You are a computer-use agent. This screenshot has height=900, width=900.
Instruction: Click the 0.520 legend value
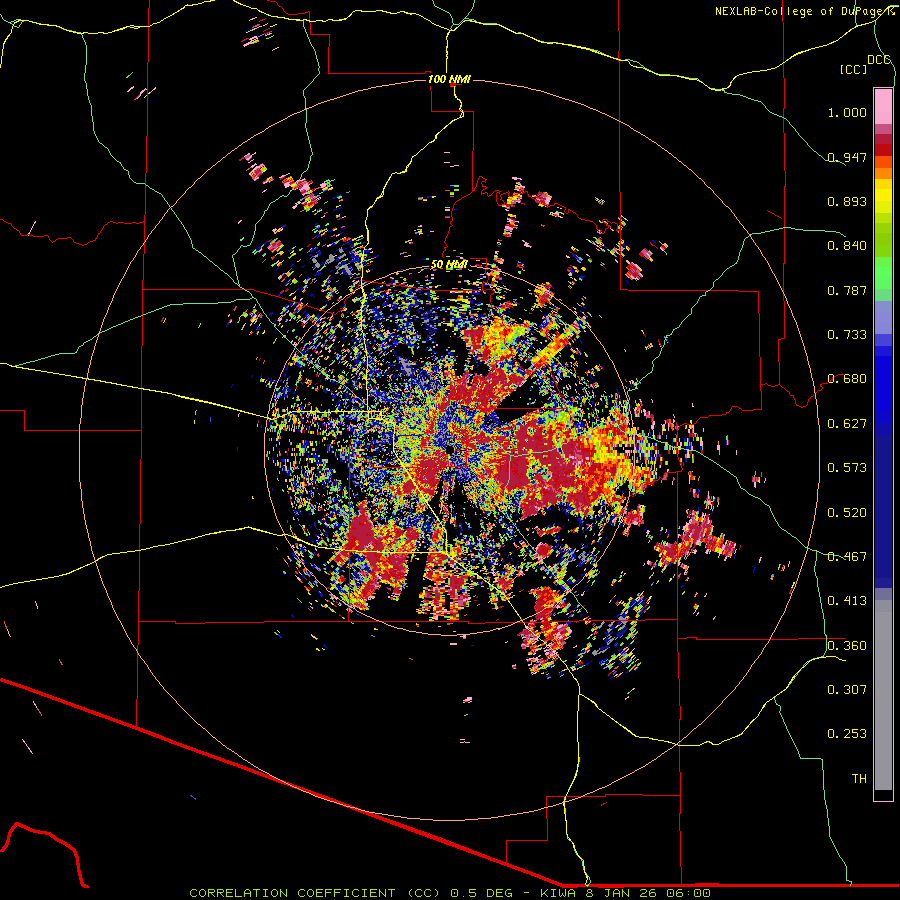(x=847, y=513)
